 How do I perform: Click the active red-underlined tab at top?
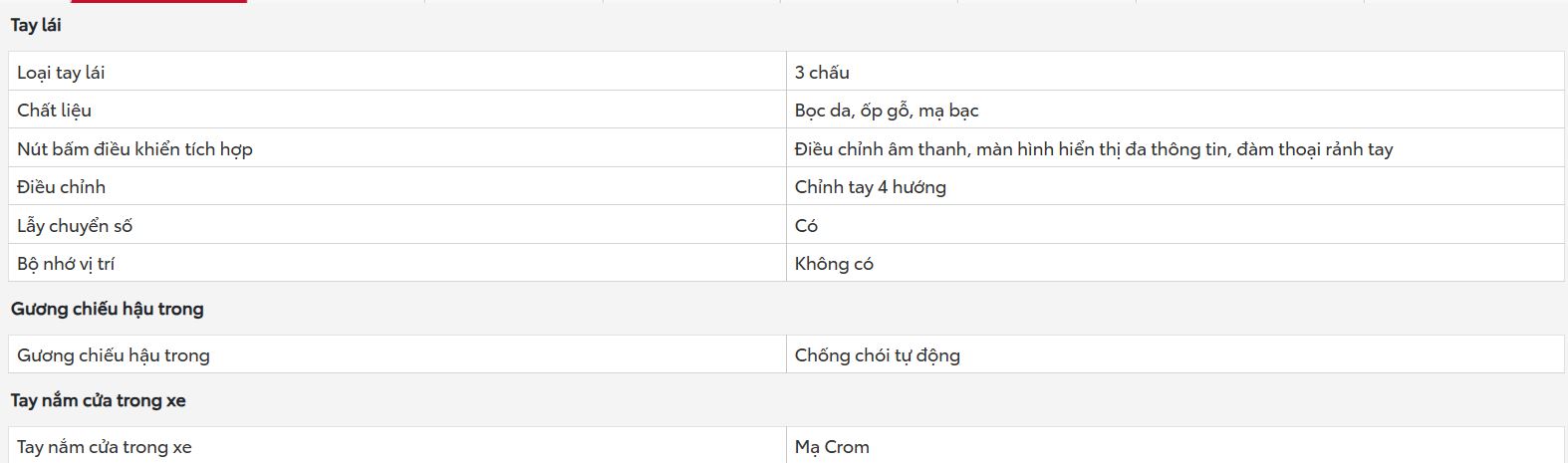[159, 1]
